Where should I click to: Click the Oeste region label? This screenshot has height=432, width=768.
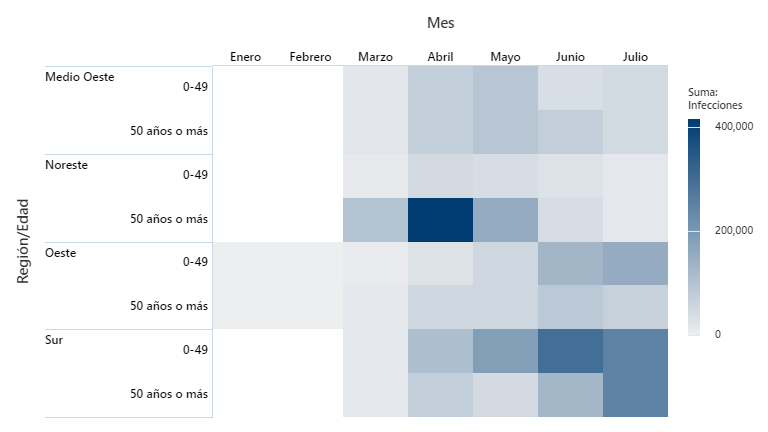click(x=61, y=252)
